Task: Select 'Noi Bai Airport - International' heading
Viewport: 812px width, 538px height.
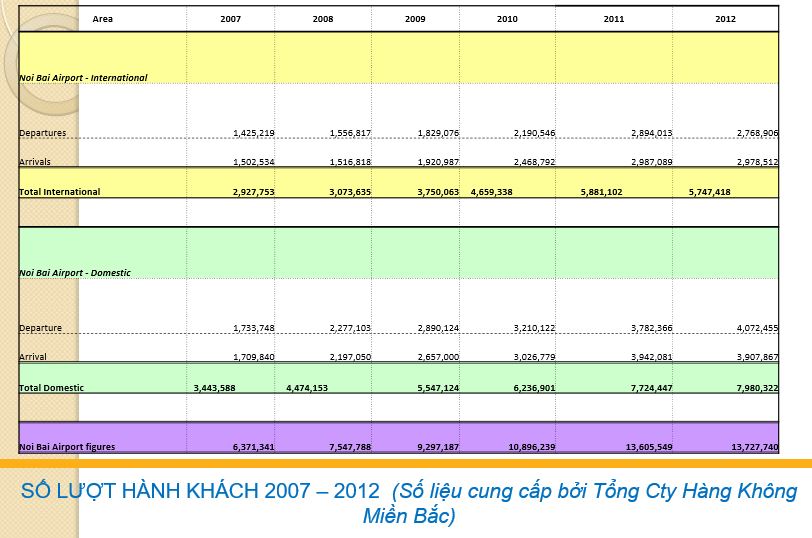Action: click(x=83, y=78)
